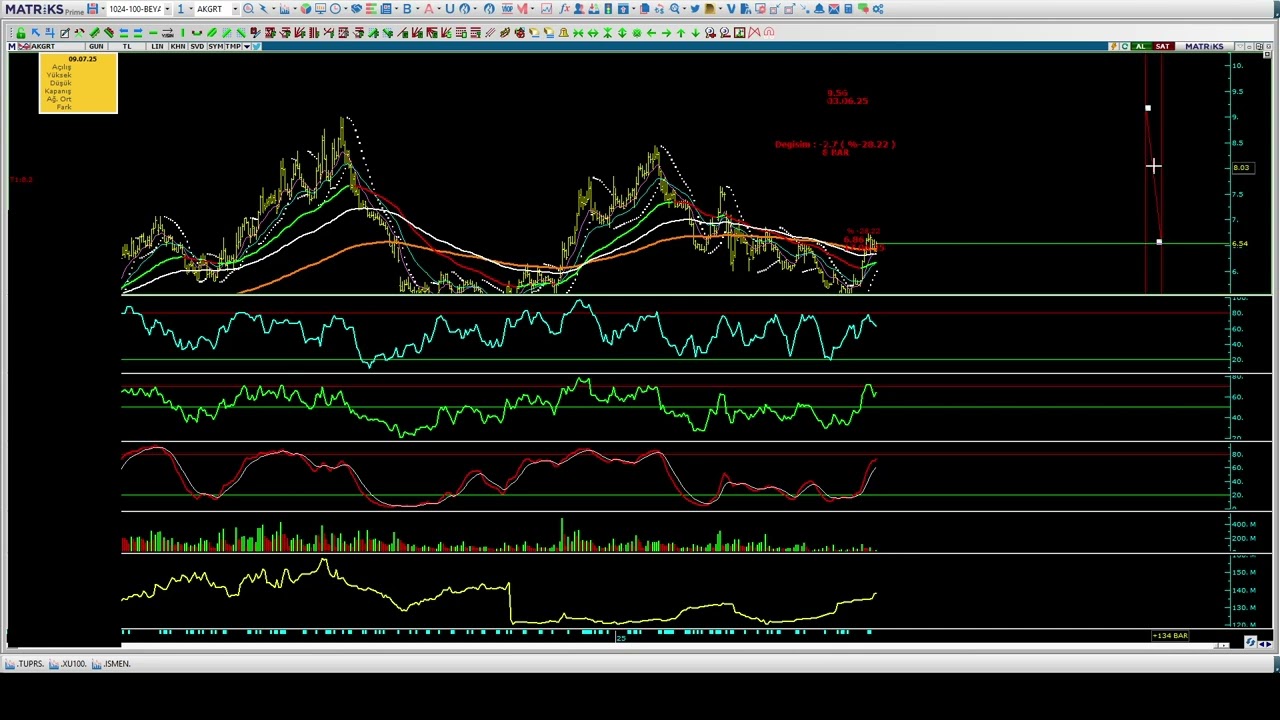Screen dimensions: 1280x720
Task: Open dropdown arrow next to save icon
Action: click(102, 9)
